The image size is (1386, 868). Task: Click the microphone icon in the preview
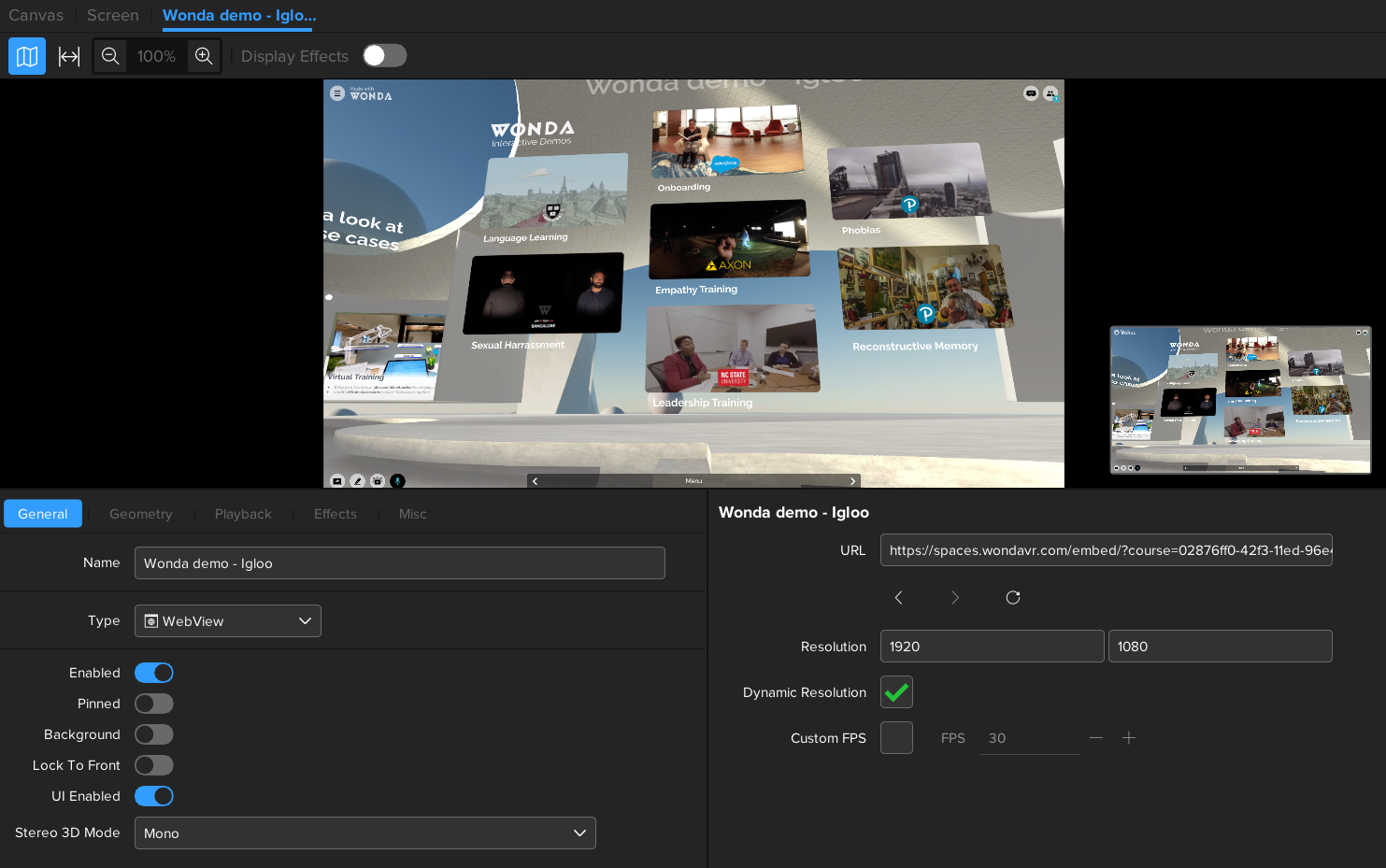click(397, 481)
